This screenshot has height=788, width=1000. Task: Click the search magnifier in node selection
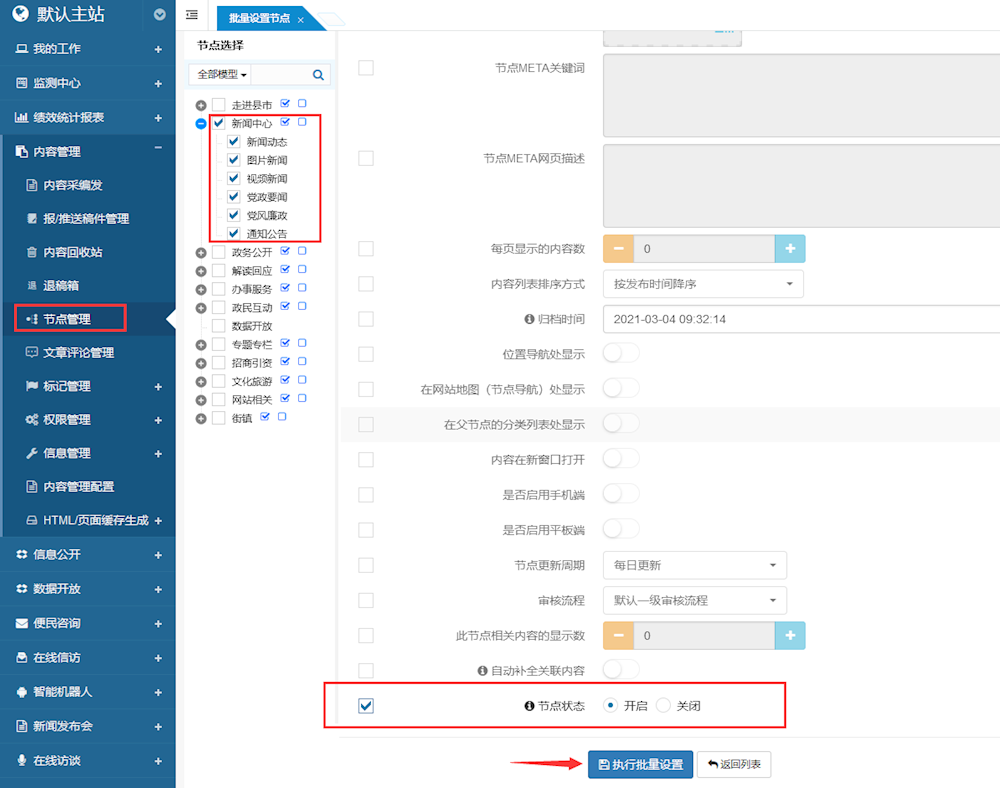click(318, 74)
